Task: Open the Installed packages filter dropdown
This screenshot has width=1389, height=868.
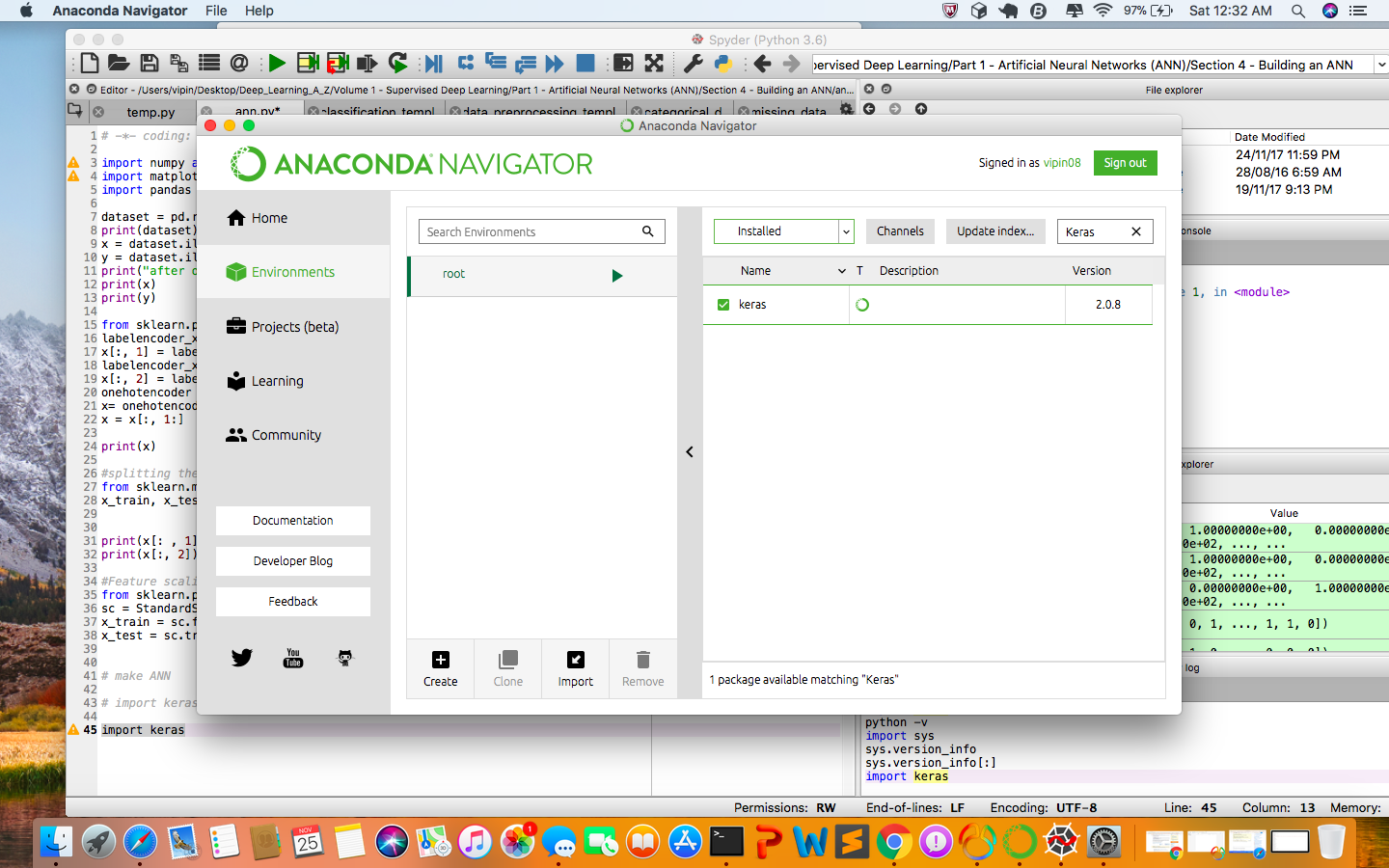Action: [x=784, y=231]
